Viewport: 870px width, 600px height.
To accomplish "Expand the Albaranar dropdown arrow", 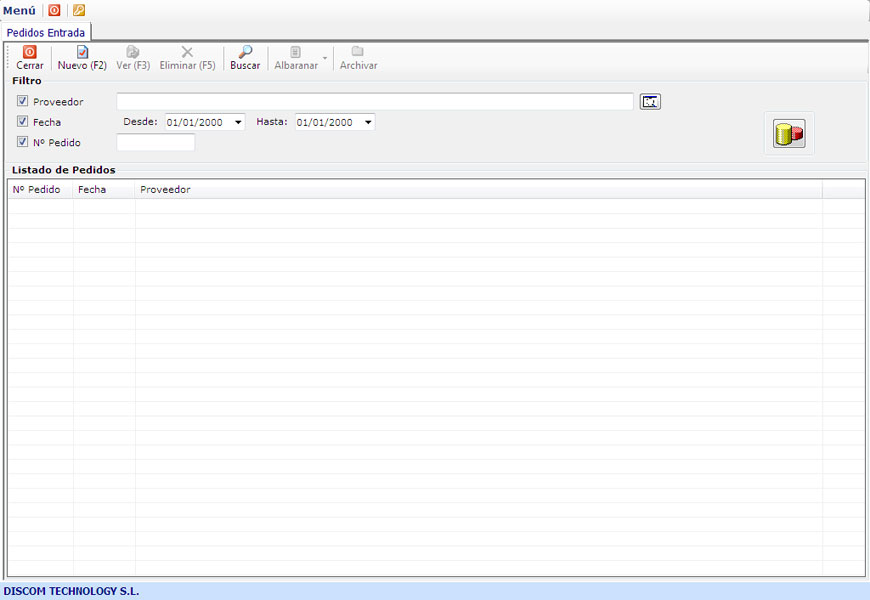I will pos(324,58).
